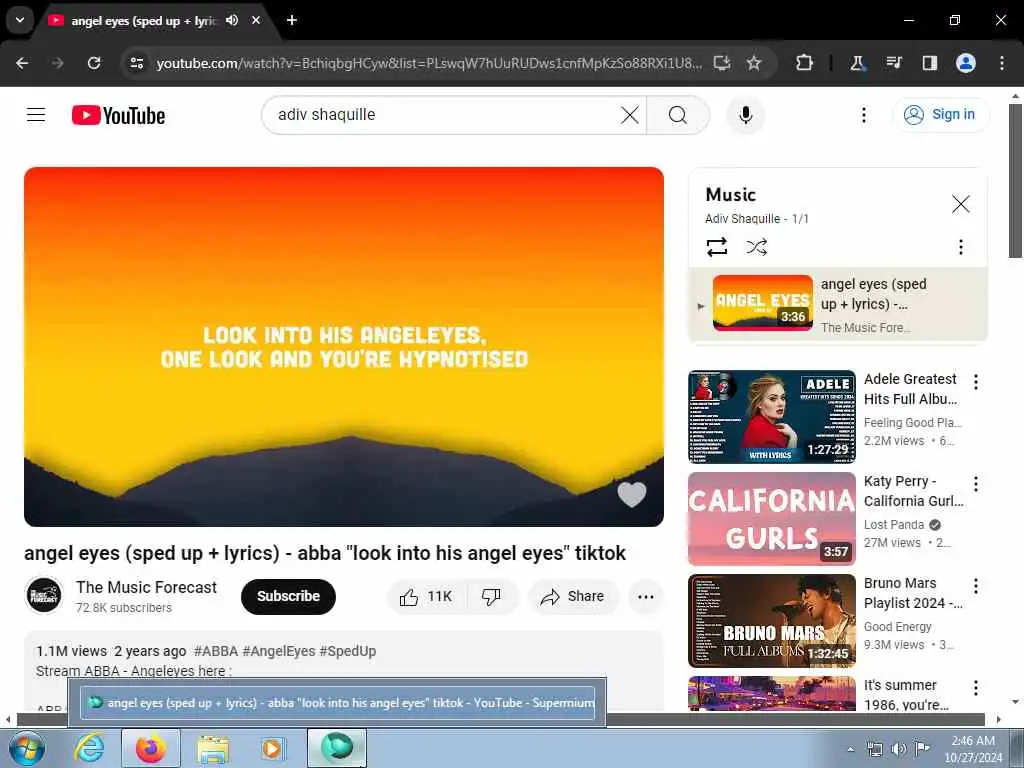1024x768 pixels.
Task: Open options for Bruno Mars Playlist
Action: click(x=976, y=586)
